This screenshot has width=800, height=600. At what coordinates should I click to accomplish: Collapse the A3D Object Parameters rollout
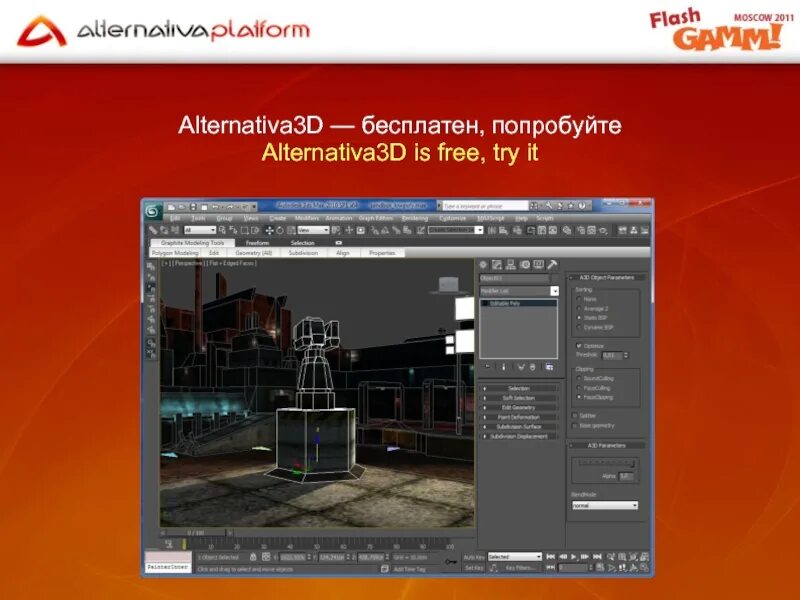(607, 278)
